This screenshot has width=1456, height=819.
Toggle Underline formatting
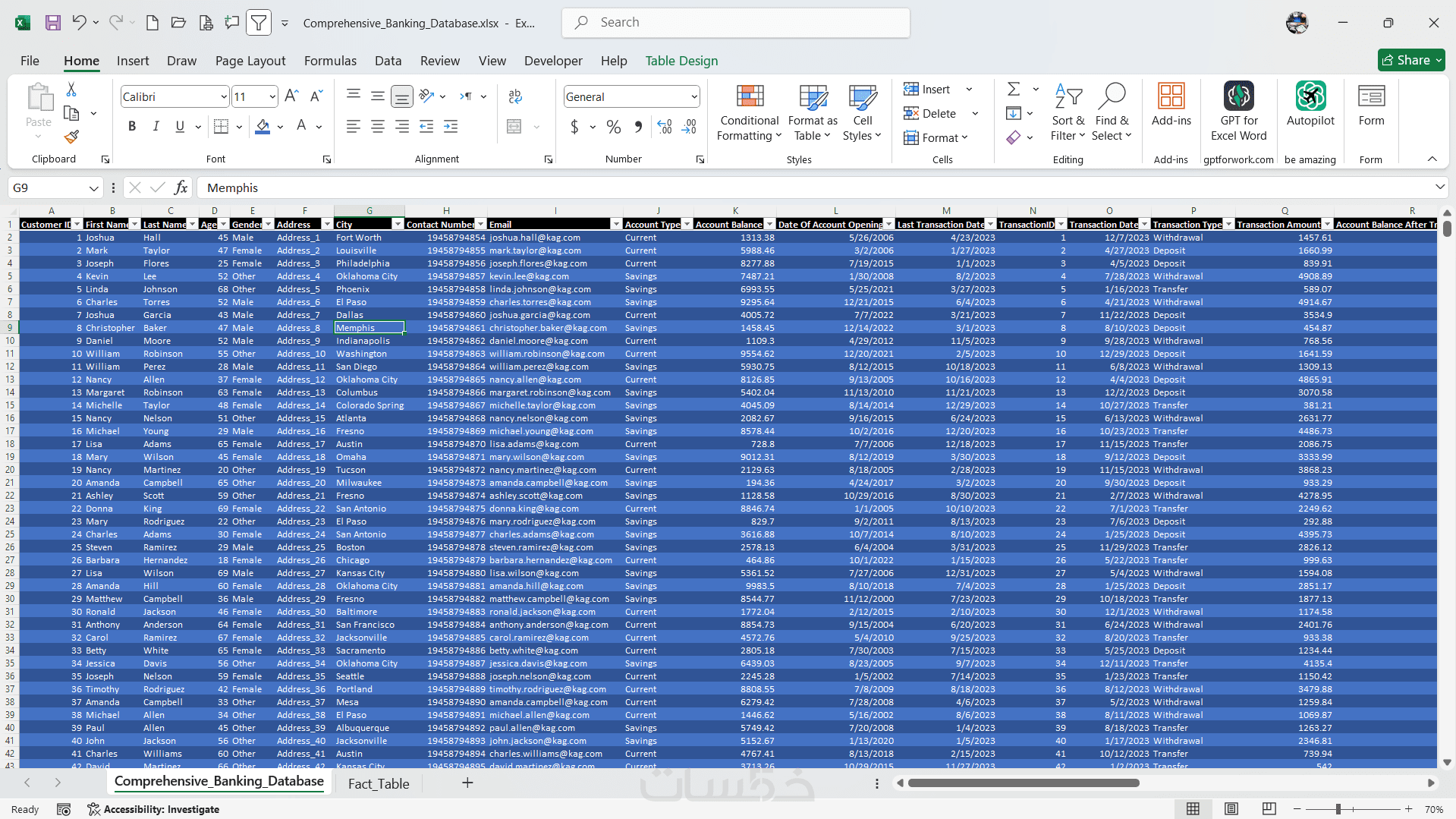(180, 127)
